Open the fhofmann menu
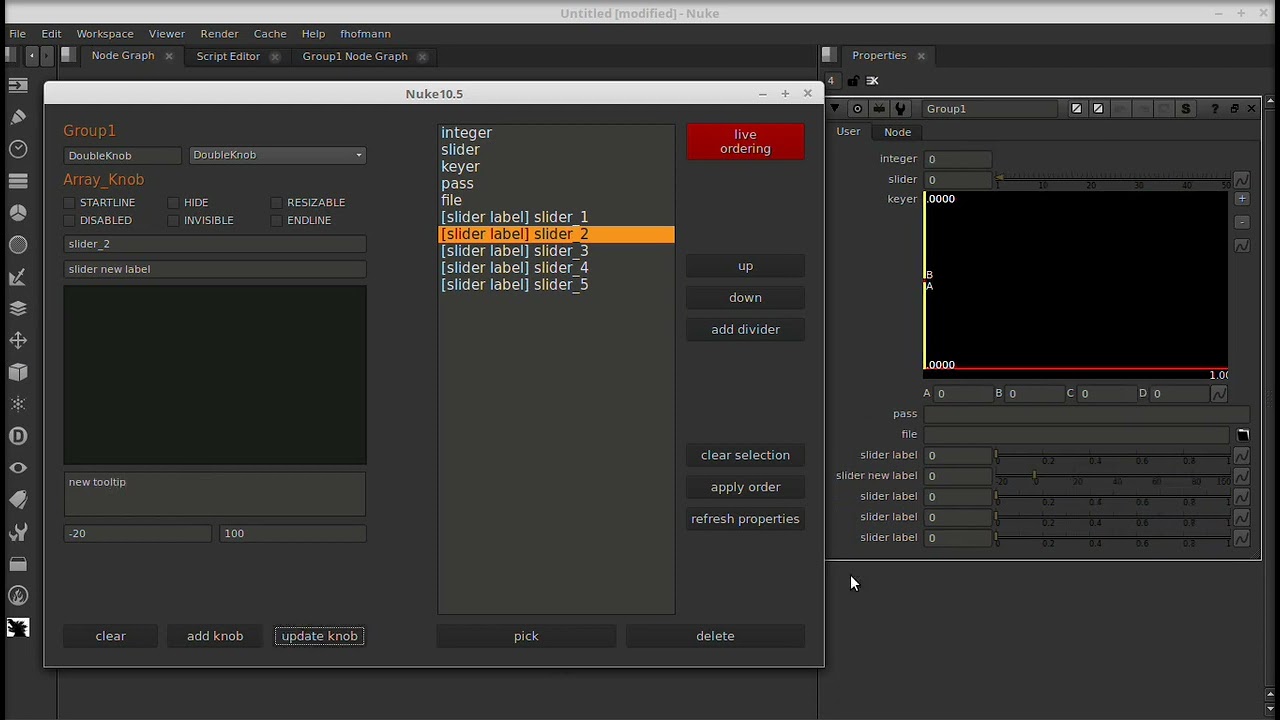Image resolution: width=1280 pixels, height=720 pixels. click(x=365, y=34)
